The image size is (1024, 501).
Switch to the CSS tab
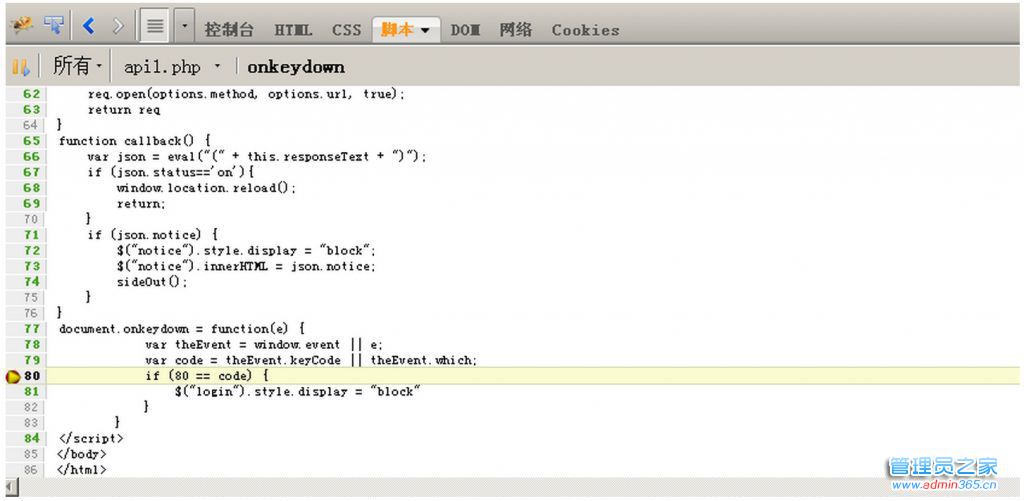(x=346, y=30)
